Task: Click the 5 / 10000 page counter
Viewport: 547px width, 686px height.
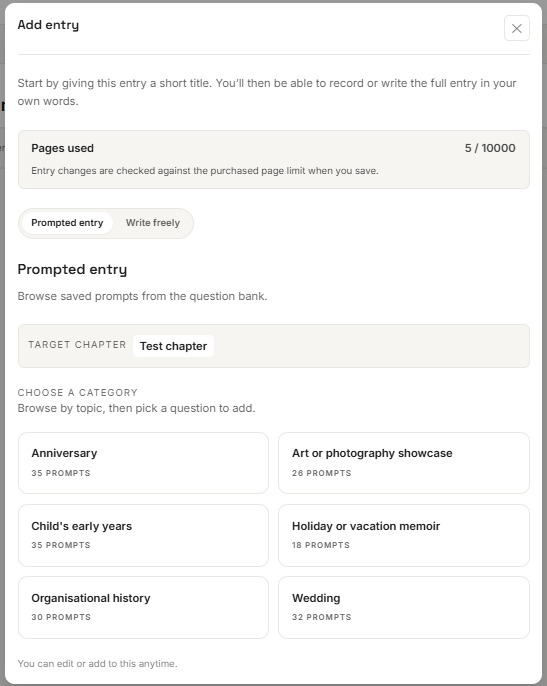Action: click(490, 148)
